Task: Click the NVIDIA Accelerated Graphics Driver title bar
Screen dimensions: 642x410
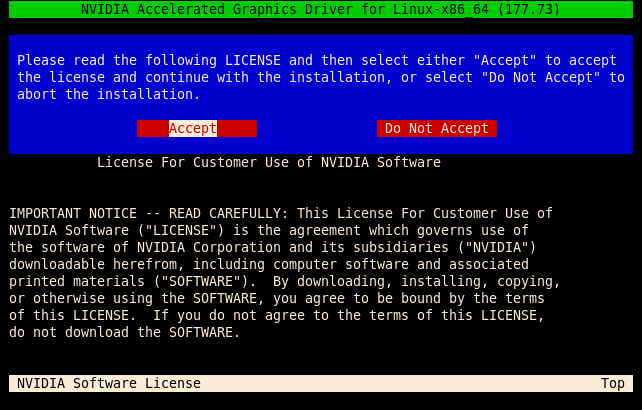Action: [x=321, y=9]
